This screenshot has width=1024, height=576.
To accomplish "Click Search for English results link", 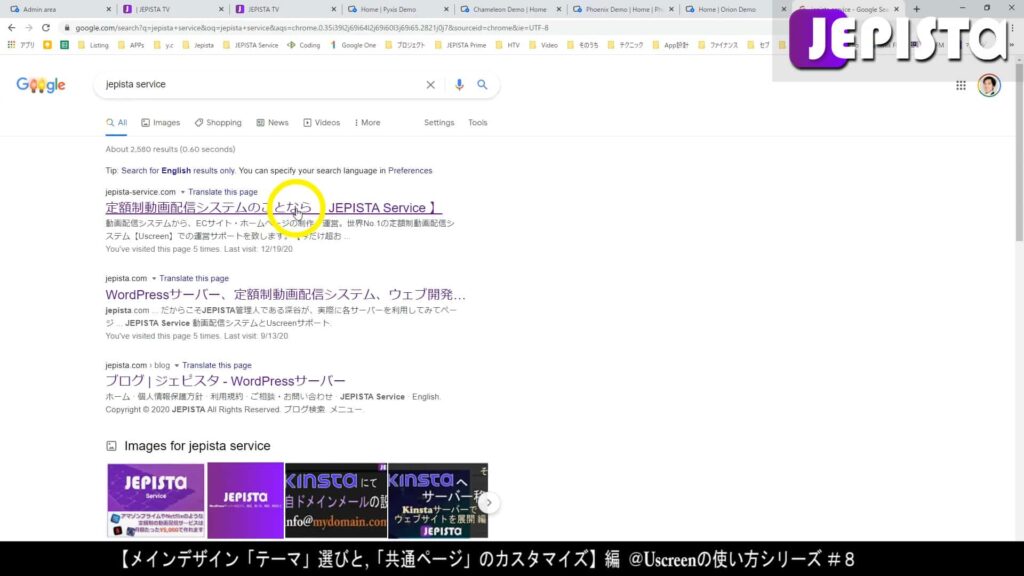I will click(x=178, y=171).
